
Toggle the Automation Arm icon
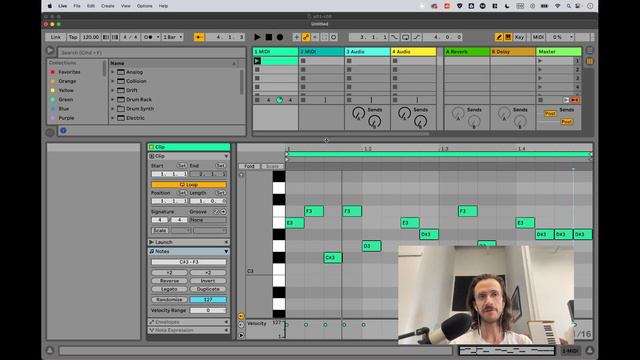coord(306,37)
